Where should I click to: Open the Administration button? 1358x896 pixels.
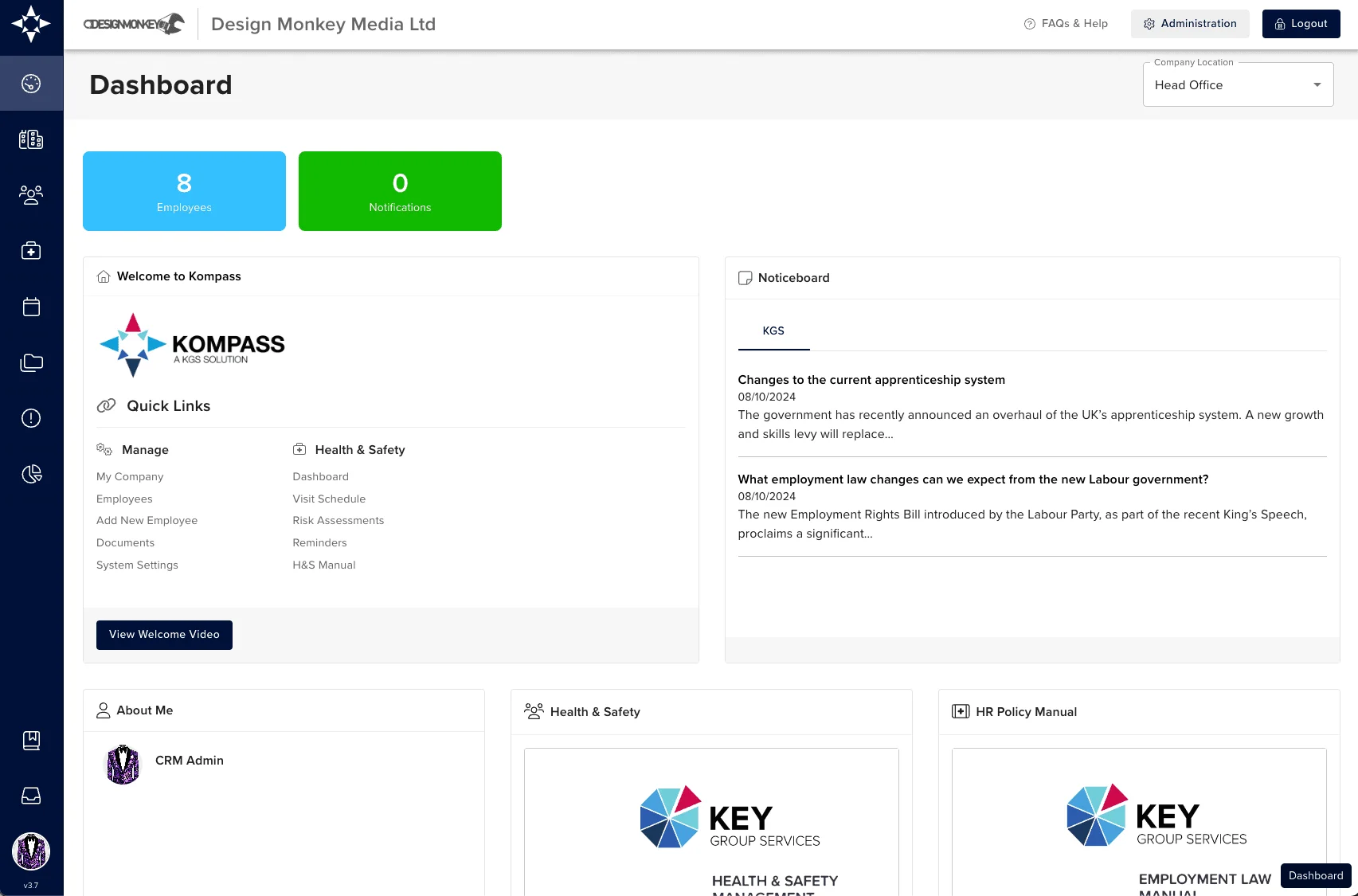click(1190, 24)
